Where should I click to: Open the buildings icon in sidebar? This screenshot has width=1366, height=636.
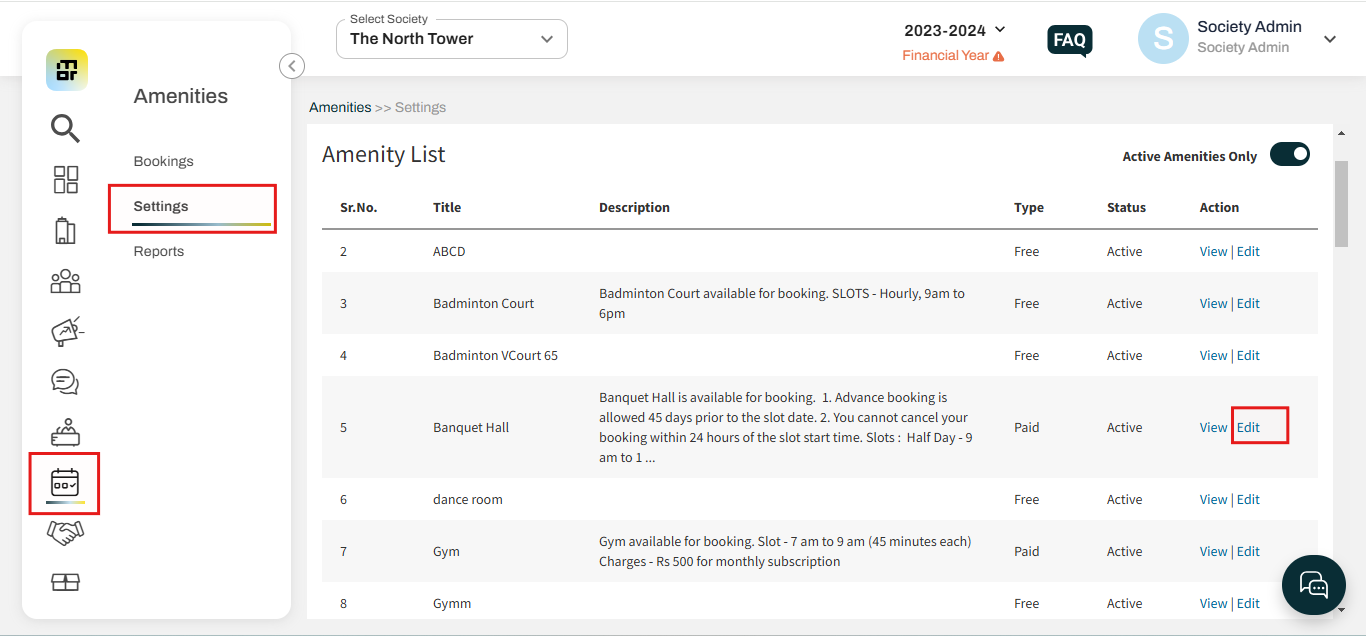point(65,231)
